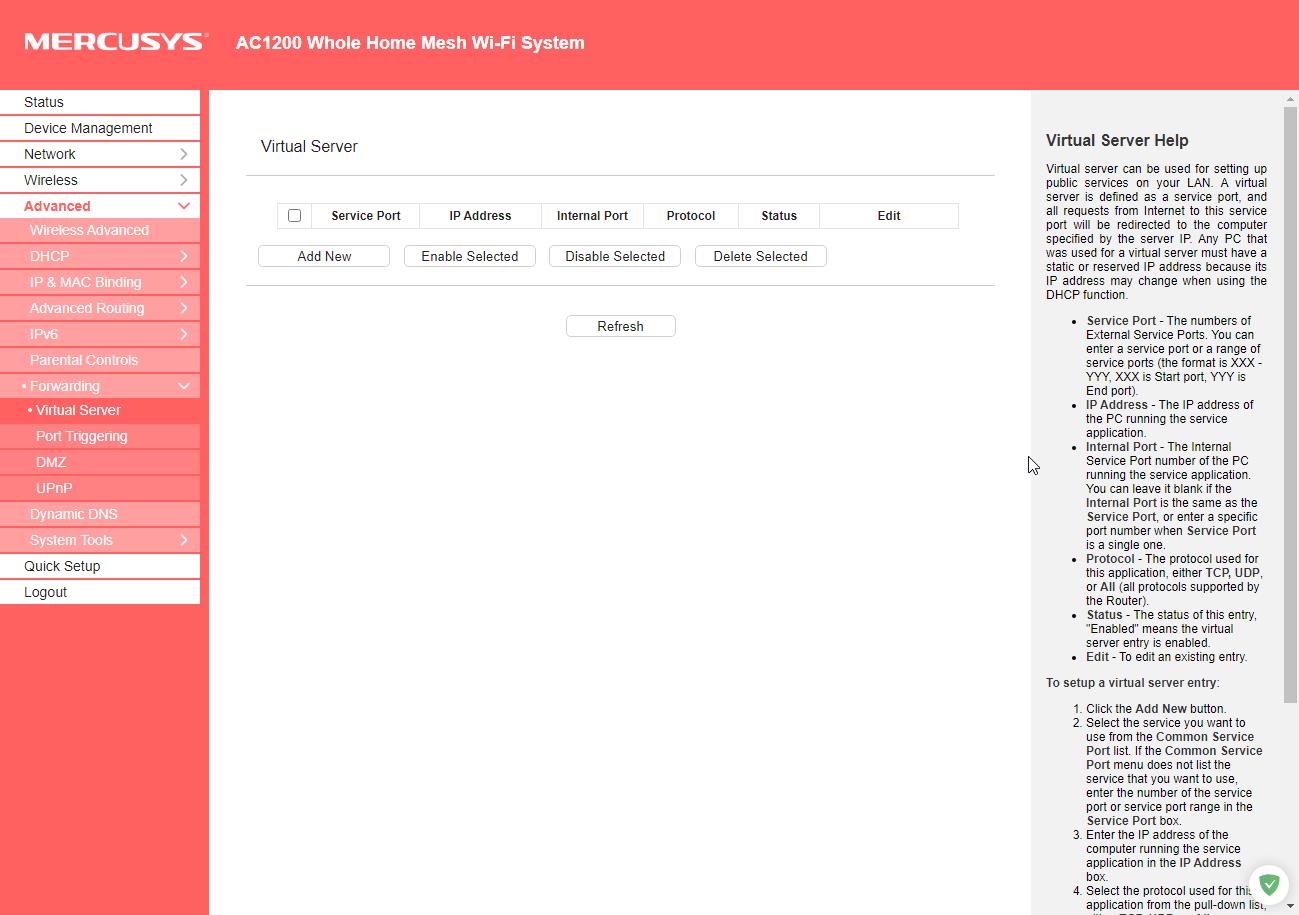Expand the Network menu chevron
The height and width of the screenshot is (915, 1299).
[184, 154]
